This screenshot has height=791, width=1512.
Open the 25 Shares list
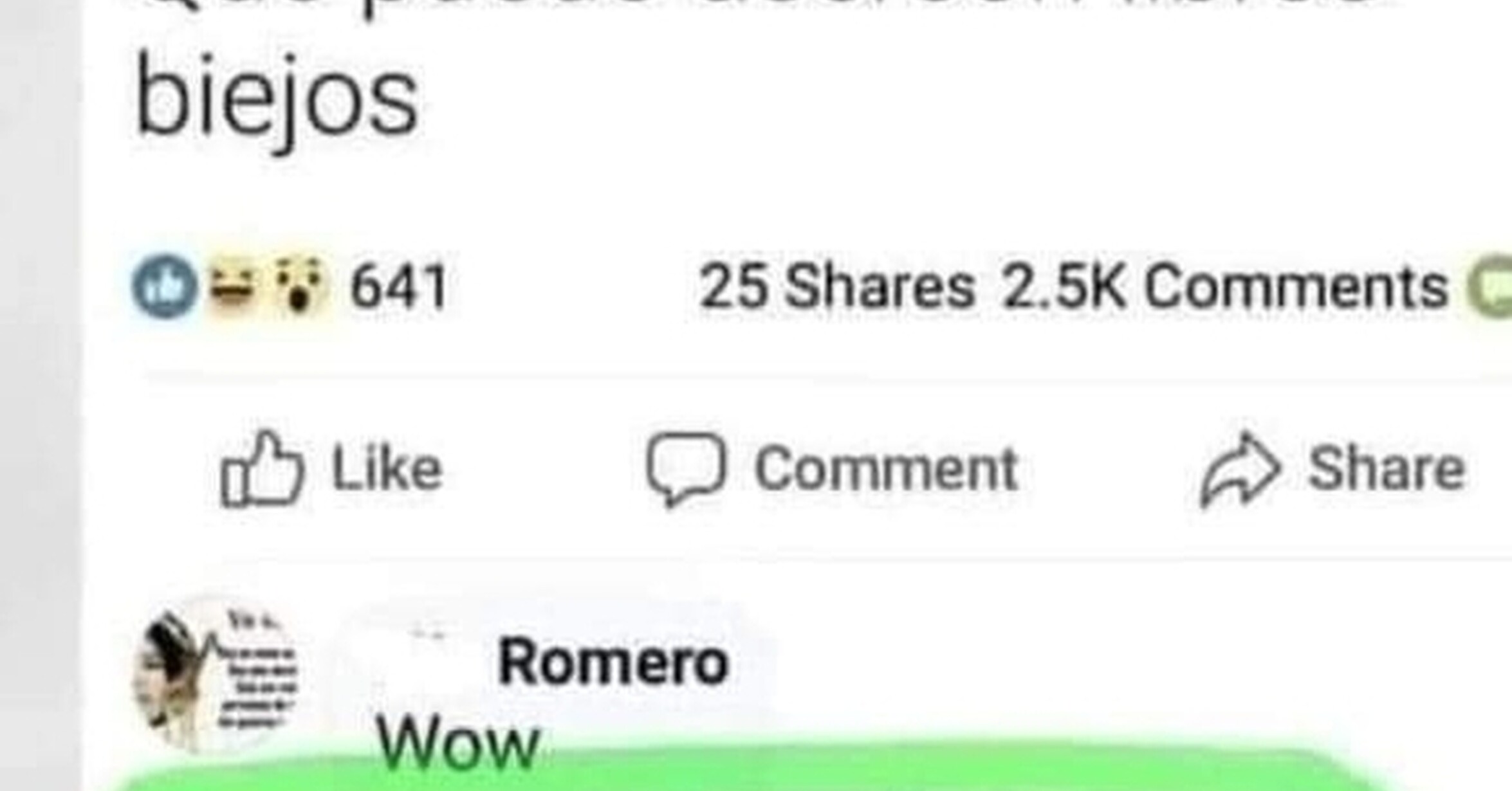837,287
